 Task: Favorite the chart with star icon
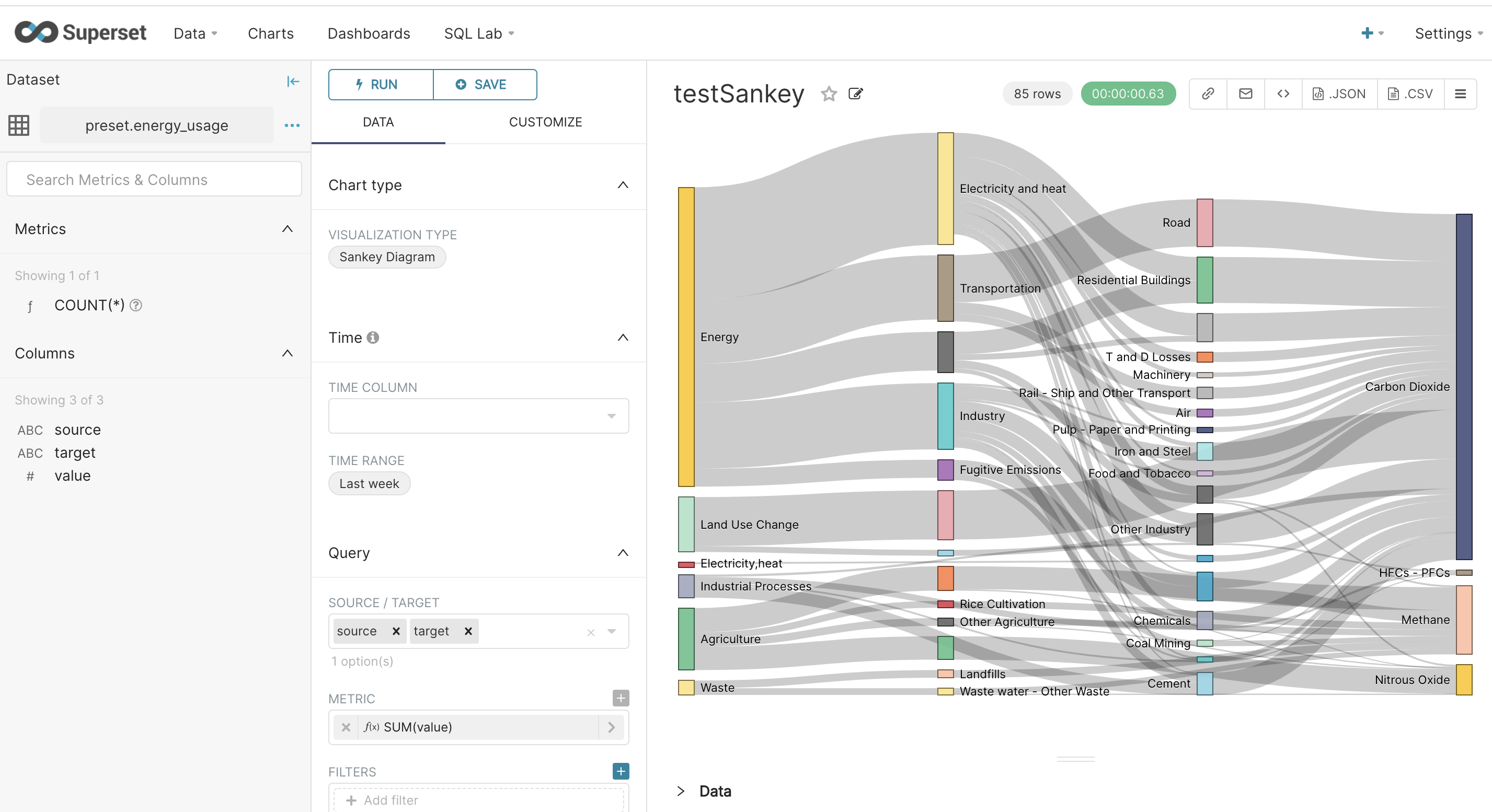[829, 94]
